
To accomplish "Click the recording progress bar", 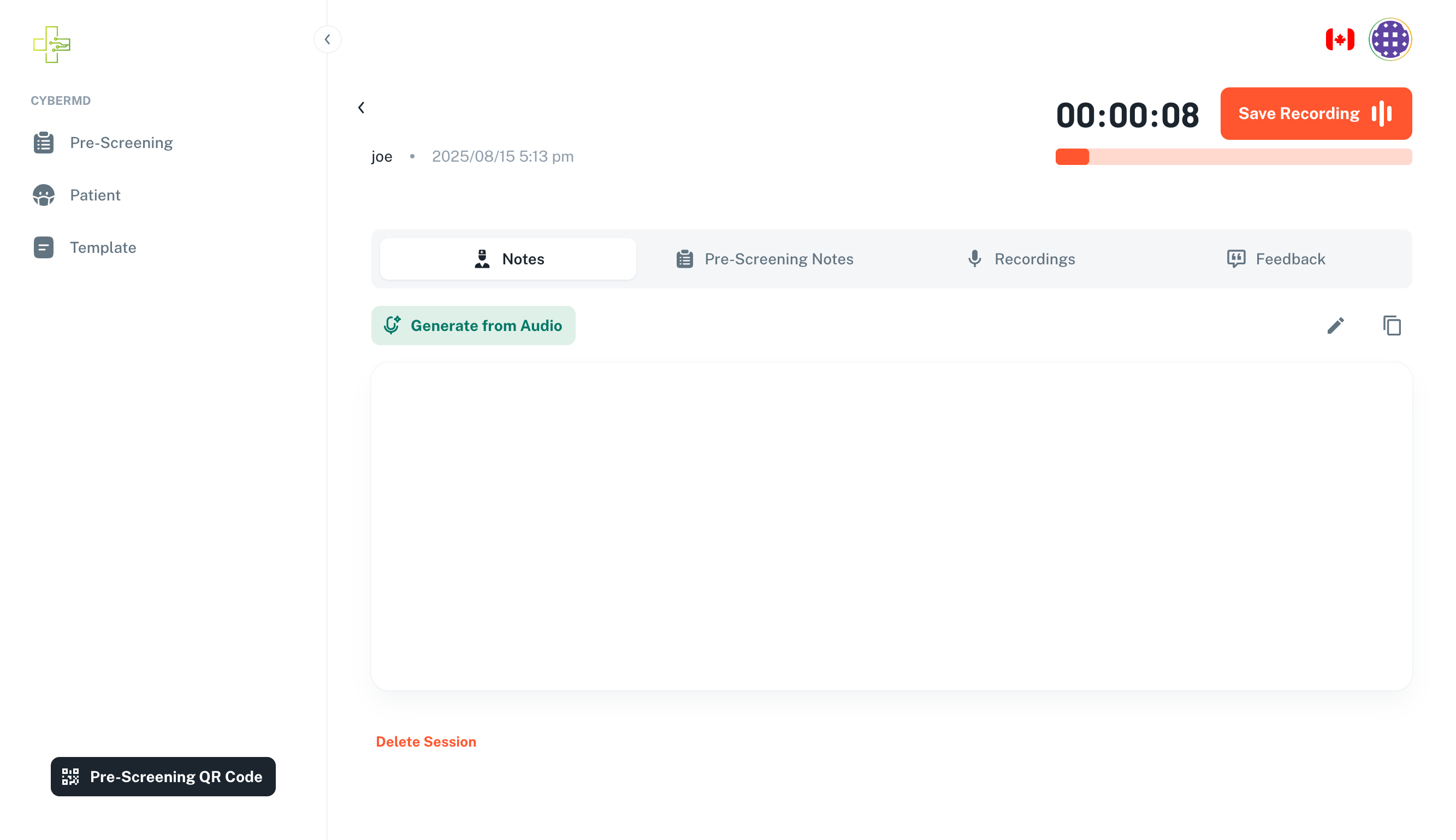I will coord(1233,157).
